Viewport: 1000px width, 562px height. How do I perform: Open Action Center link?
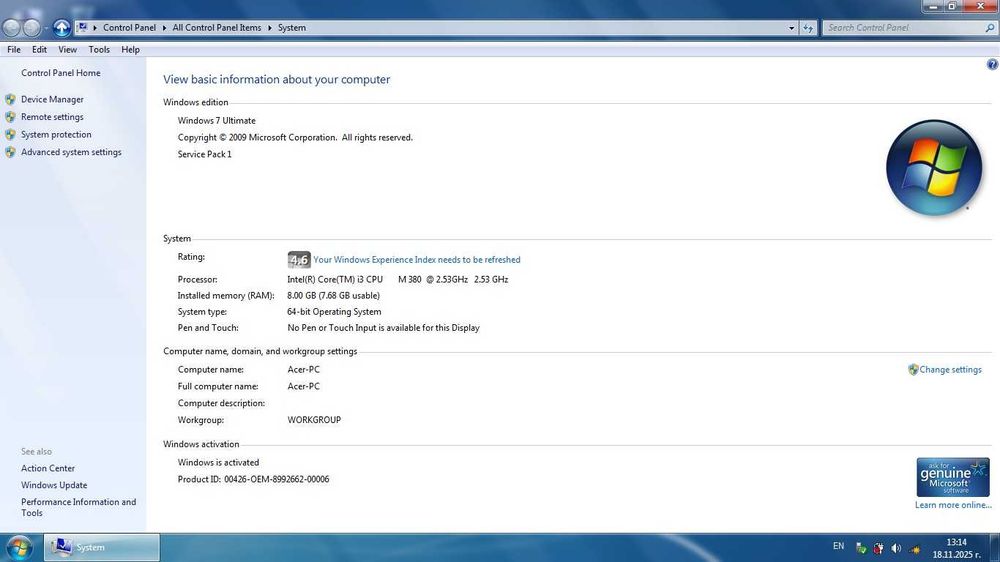tap(48, 468)
